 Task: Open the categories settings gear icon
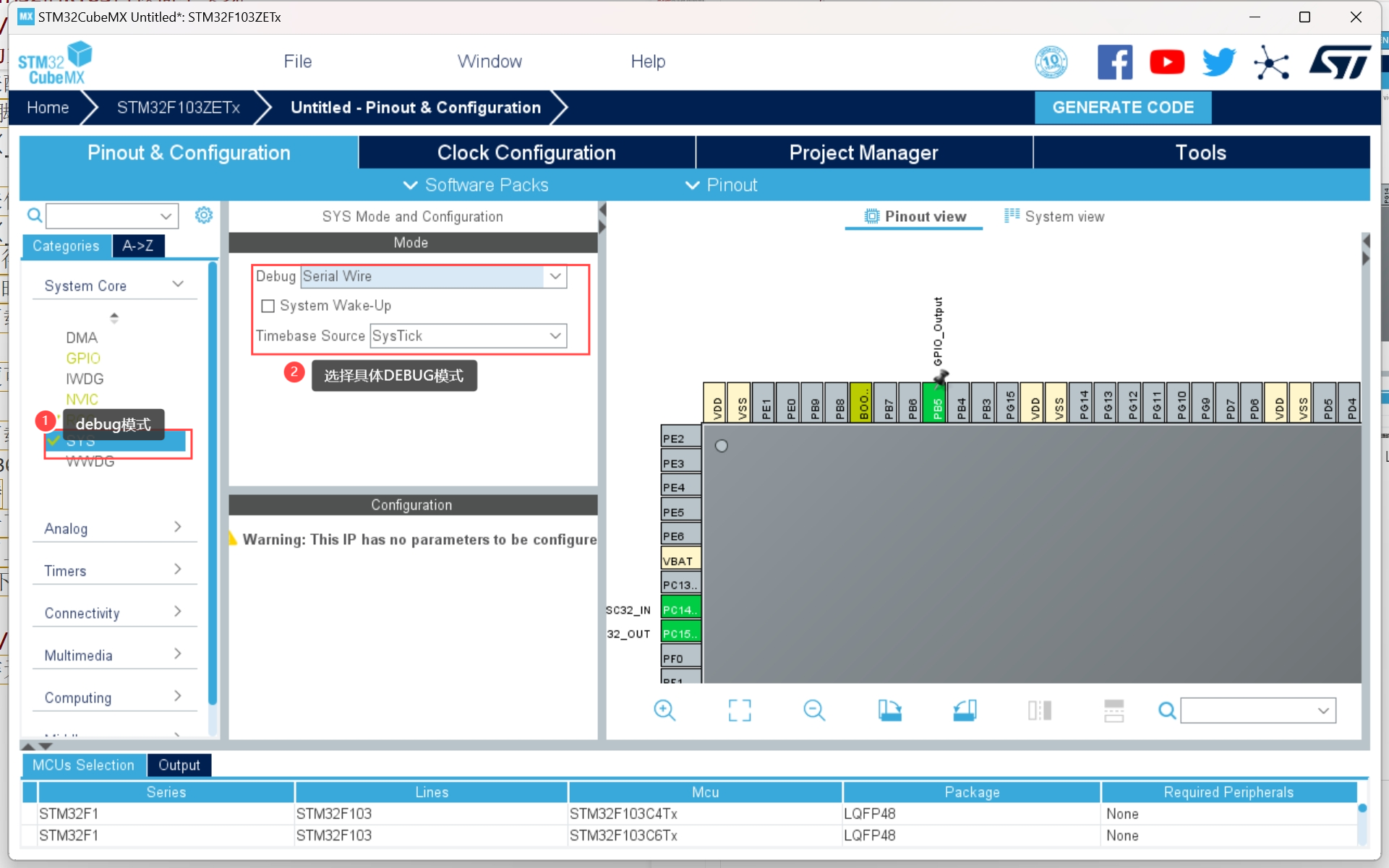pos(204,215)
